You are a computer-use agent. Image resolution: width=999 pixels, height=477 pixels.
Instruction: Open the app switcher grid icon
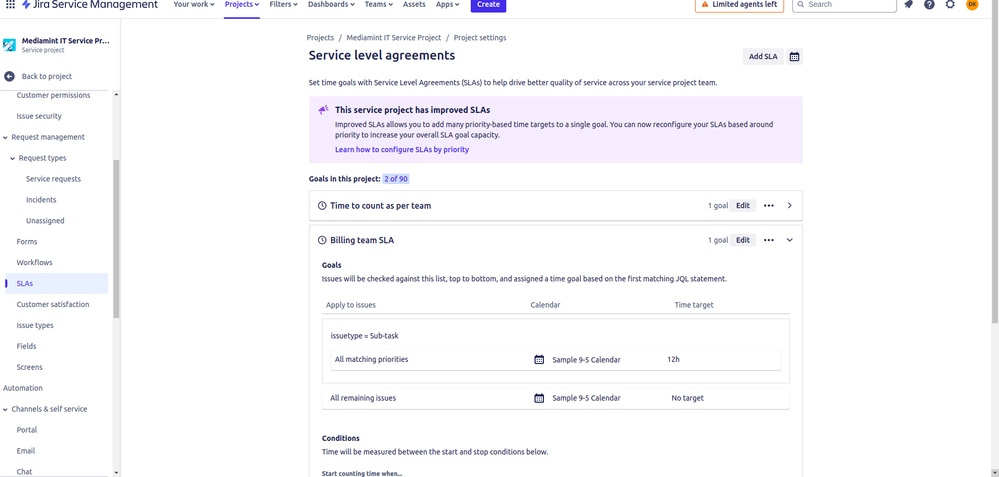click(10, 4)
